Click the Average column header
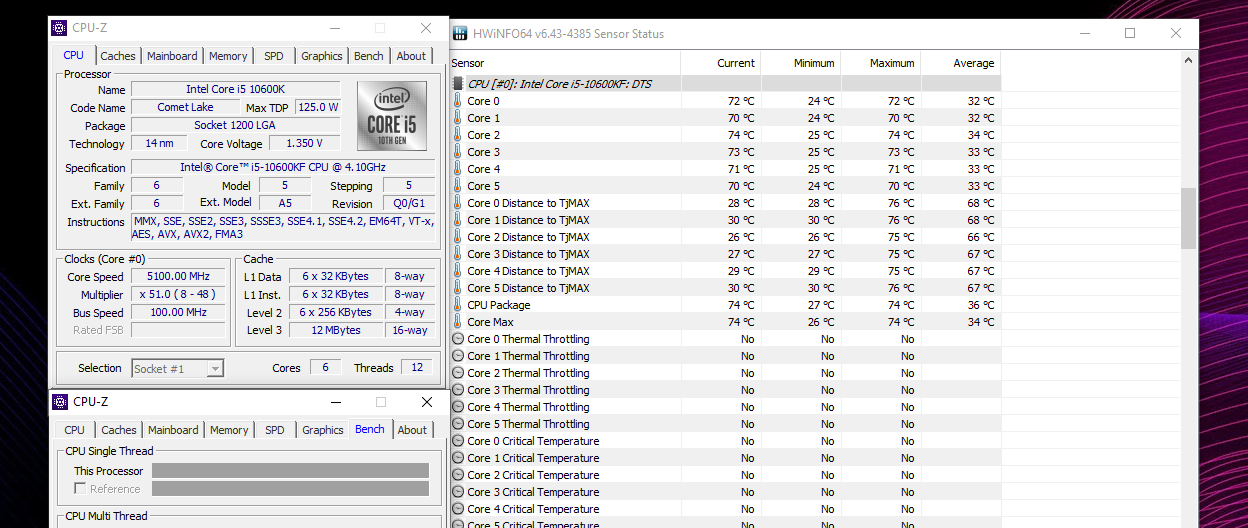The image size is (1248, 528). coord(961,63)
